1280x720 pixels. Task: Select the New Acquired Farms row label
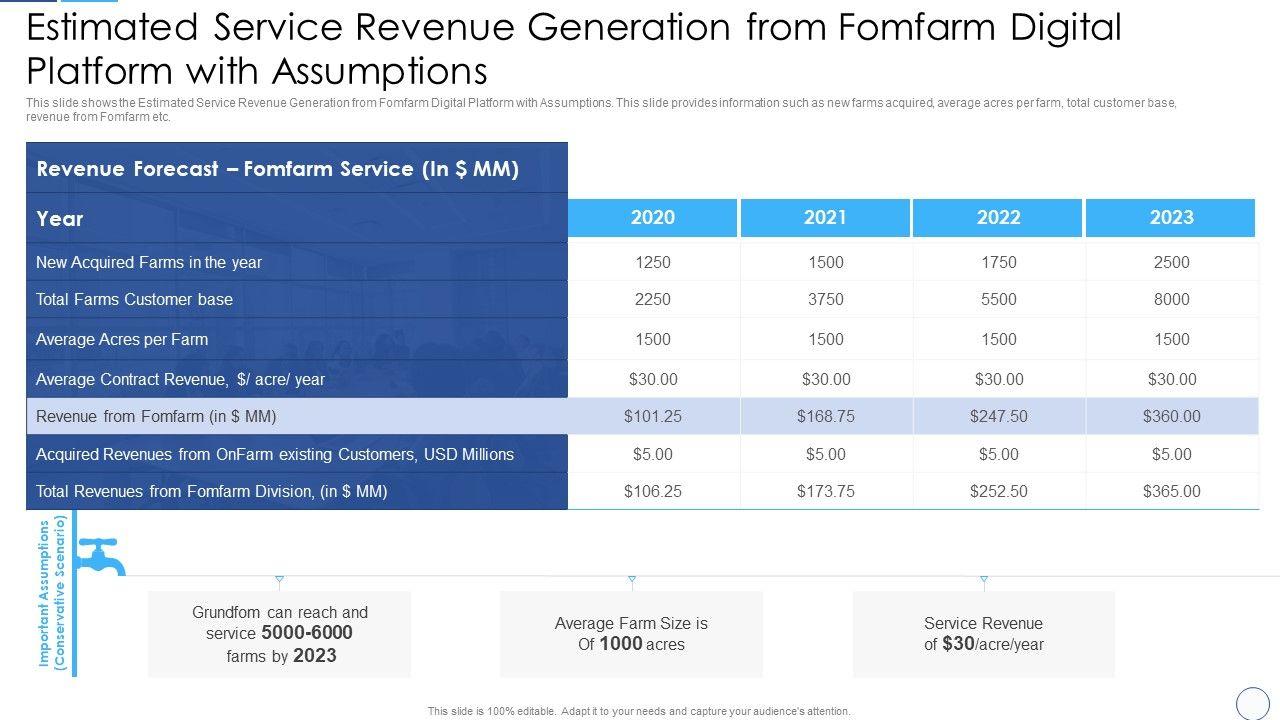point(149,262)
